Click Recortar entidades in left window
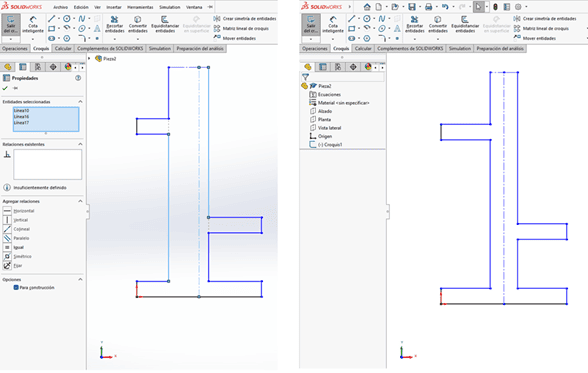 [x=114, y=24]
